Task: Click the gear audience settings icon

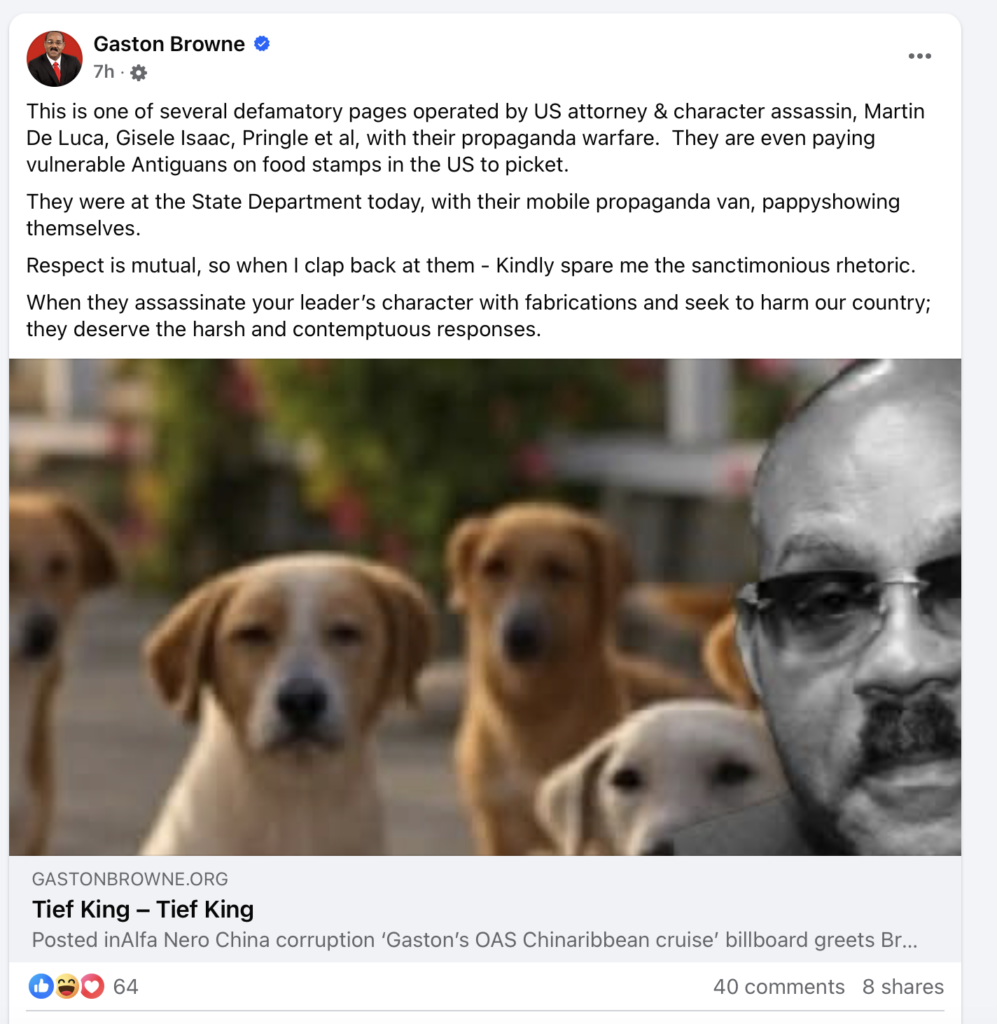Action: tap(138, 72)
